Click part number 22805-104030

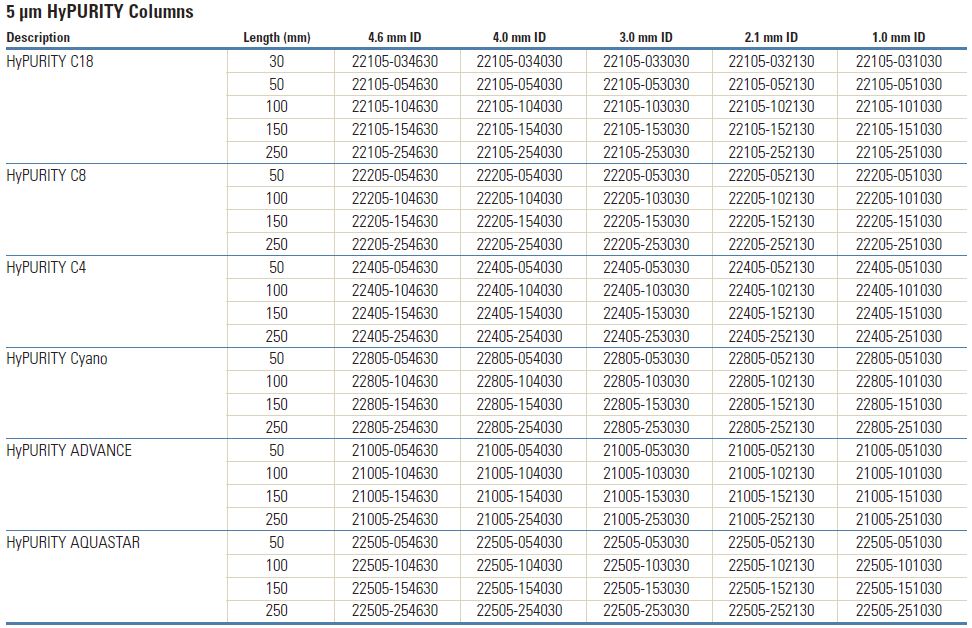click(x=519, y=382)
